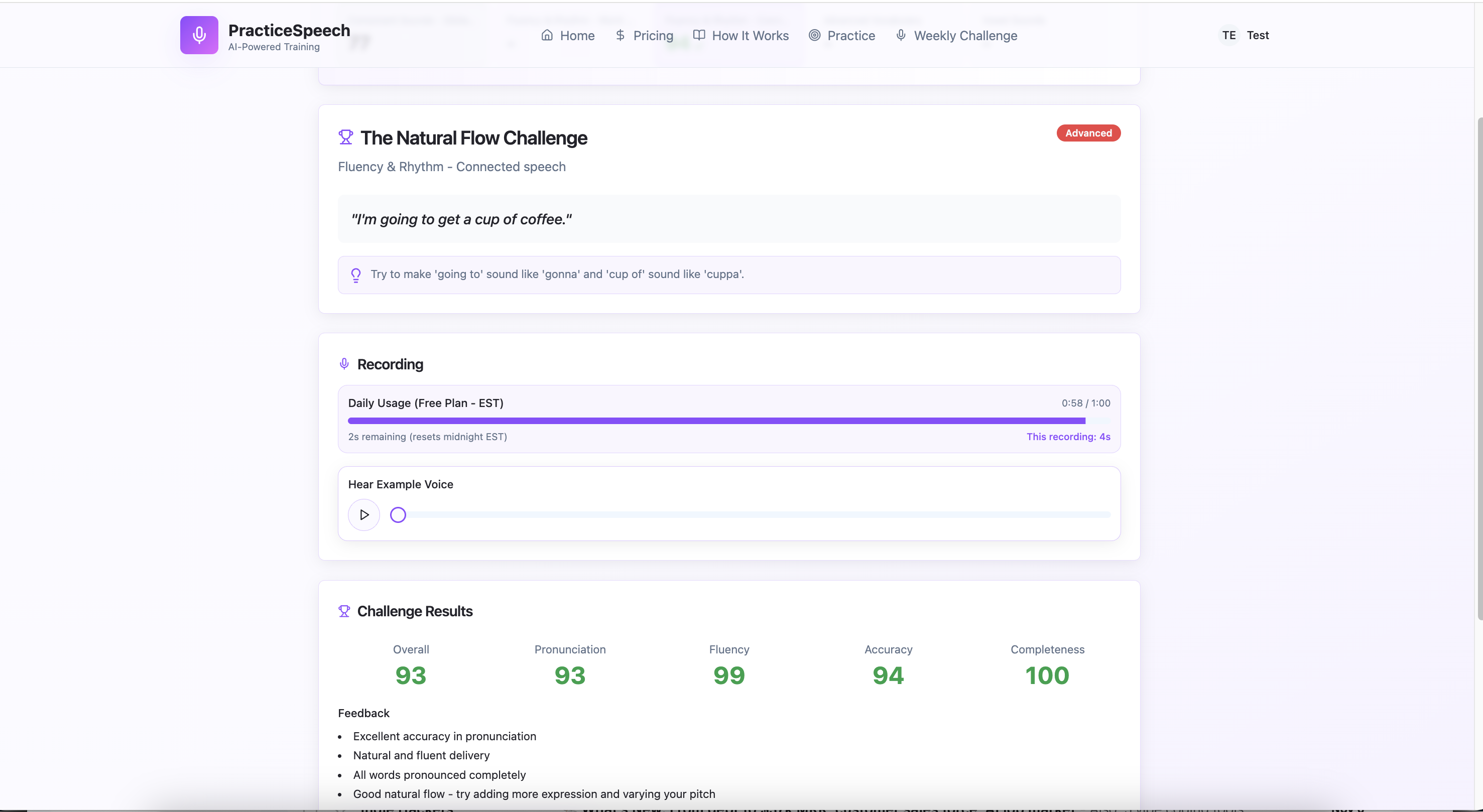Screen dimensions: 1483x812
Task: Click the How It Works book icon
Action: (x=699, y=35)
